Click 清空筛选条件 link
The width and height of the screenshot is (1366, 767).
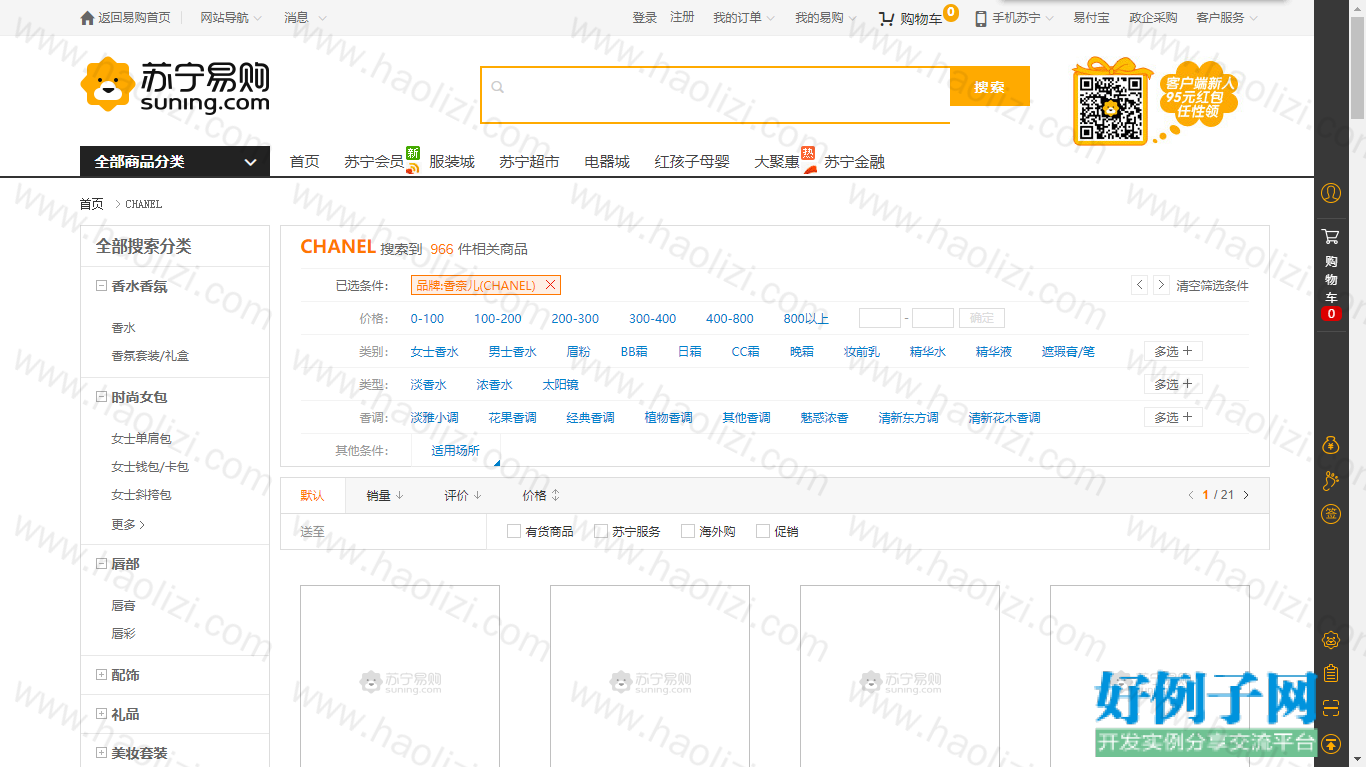pos(1212,286)
